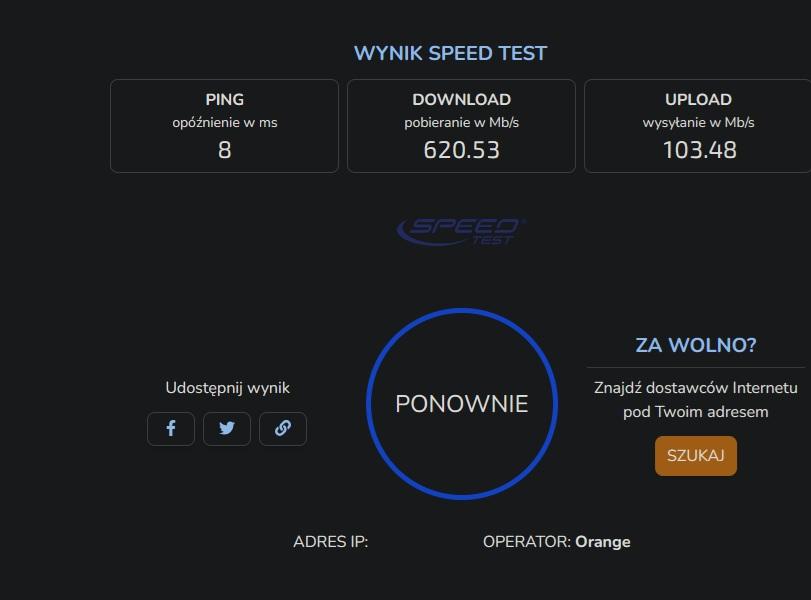Share the result on Facebook
This screenshot has height=600, width=811.
pyautogui.click(x=171, y=429)
